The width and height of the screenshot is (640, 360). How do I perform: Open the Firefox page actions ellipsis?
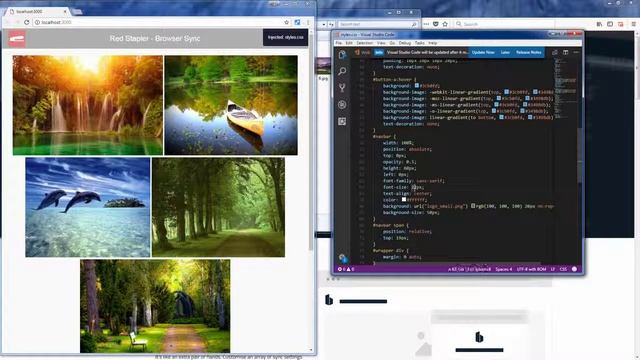point(426,24)
